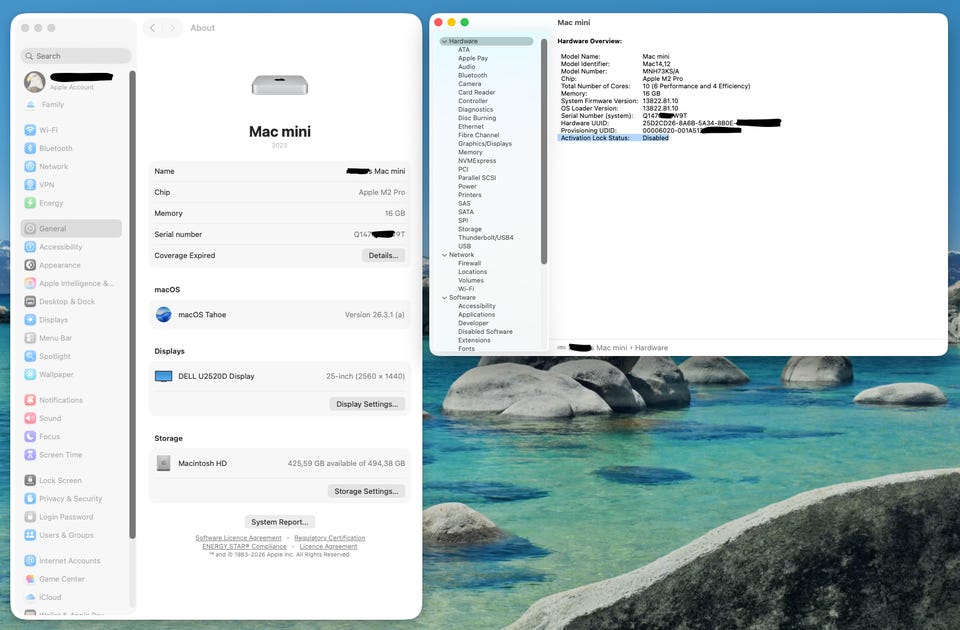This screenshot has height=630, width=960.
Task: Click the System Report button
Action: tap(280, 522)
